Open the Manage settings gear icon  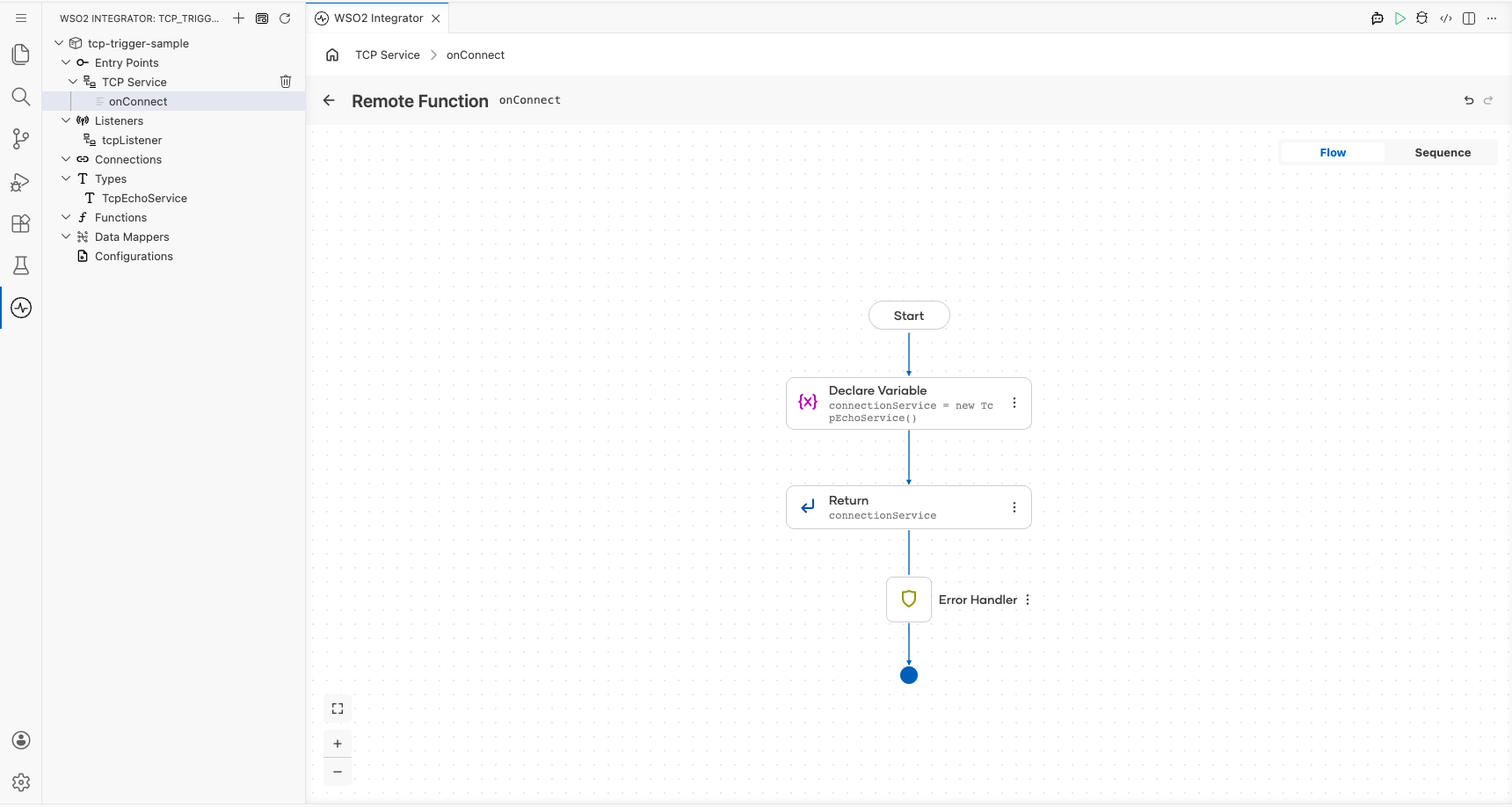click(x=21, y=782)
